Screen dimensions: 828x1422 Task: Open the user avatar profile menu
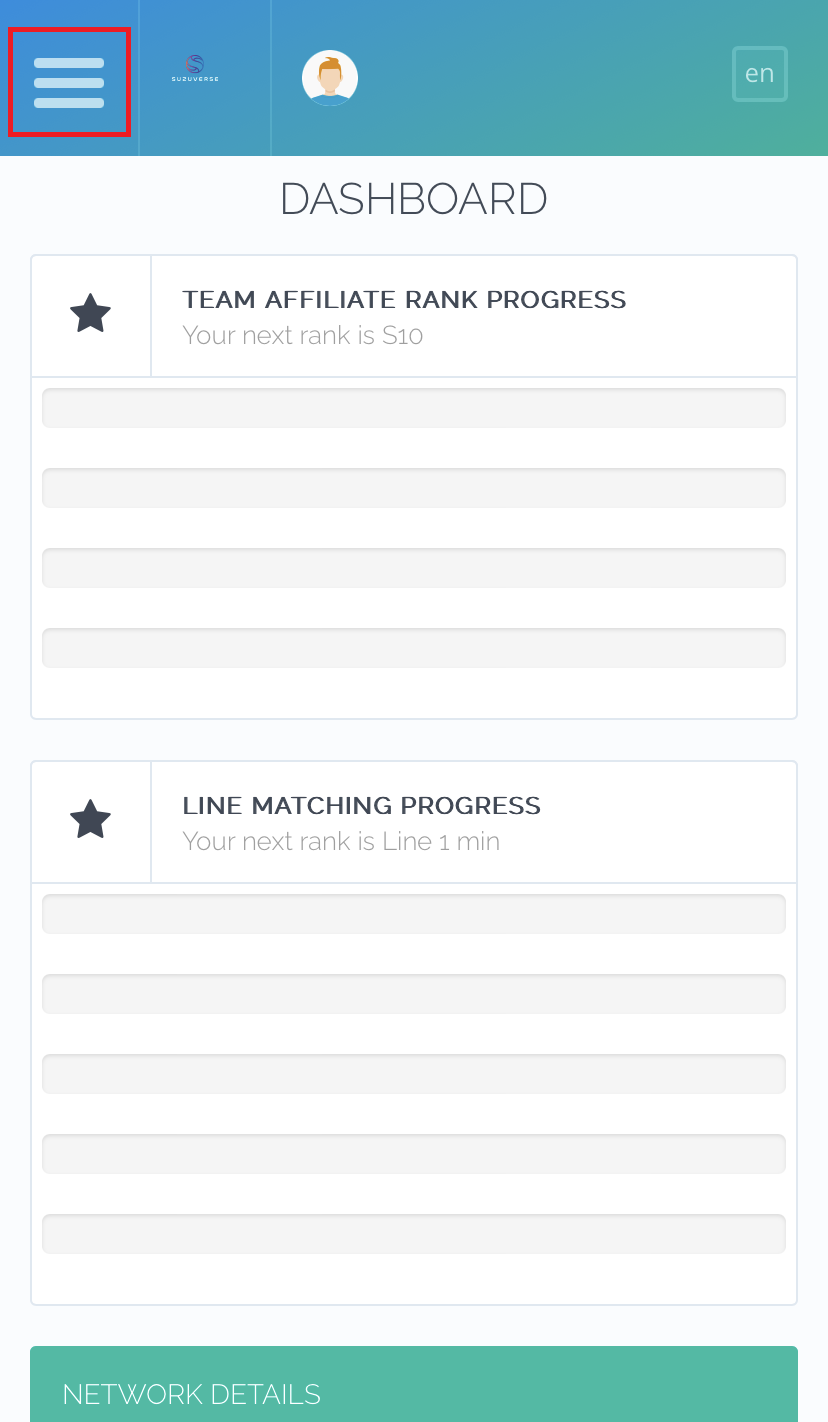(x=330, y=78)
